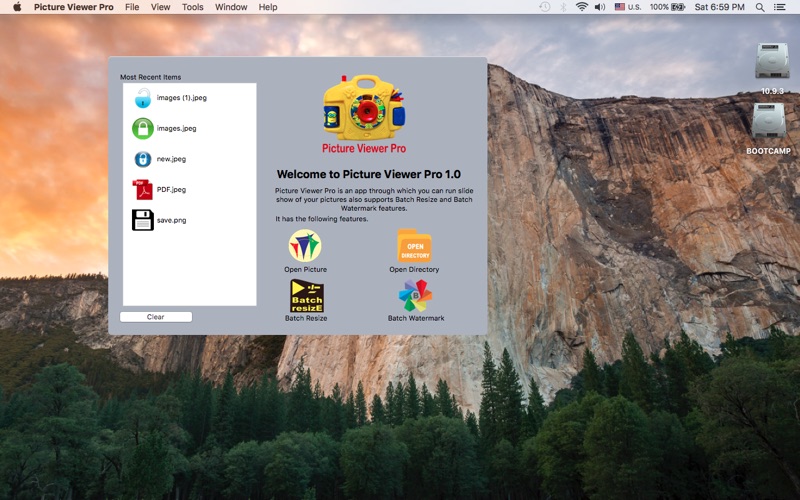The width and height of the screenshot is (800, 500).
Task: Click the Sat 6:59 PM clock
Action: (719, 7)
